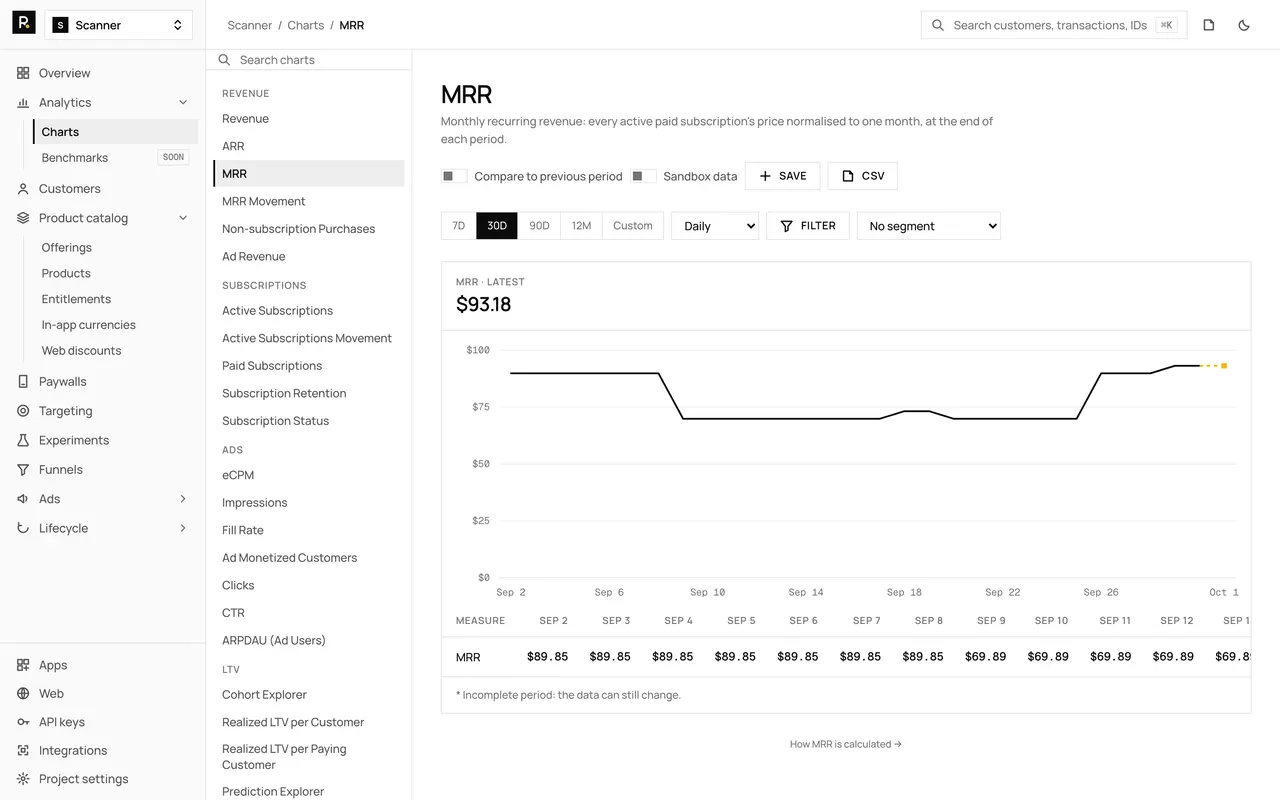This screenshot has height=800, width=1280.
Task: Click the Web globe icon
Action: point(23,693)
